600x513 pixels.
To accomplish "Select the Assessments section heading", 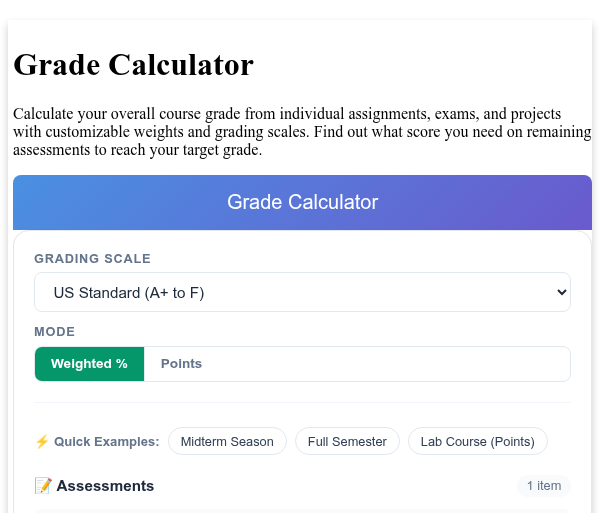I will (x=105, y=486).
